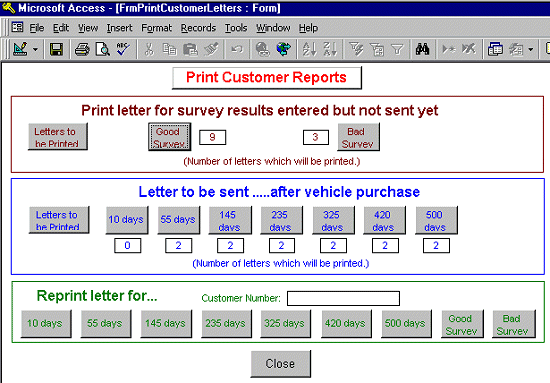This screenshot has width=550, height=383.
Task: Click the Find binoculars icon
Action: 422,49
